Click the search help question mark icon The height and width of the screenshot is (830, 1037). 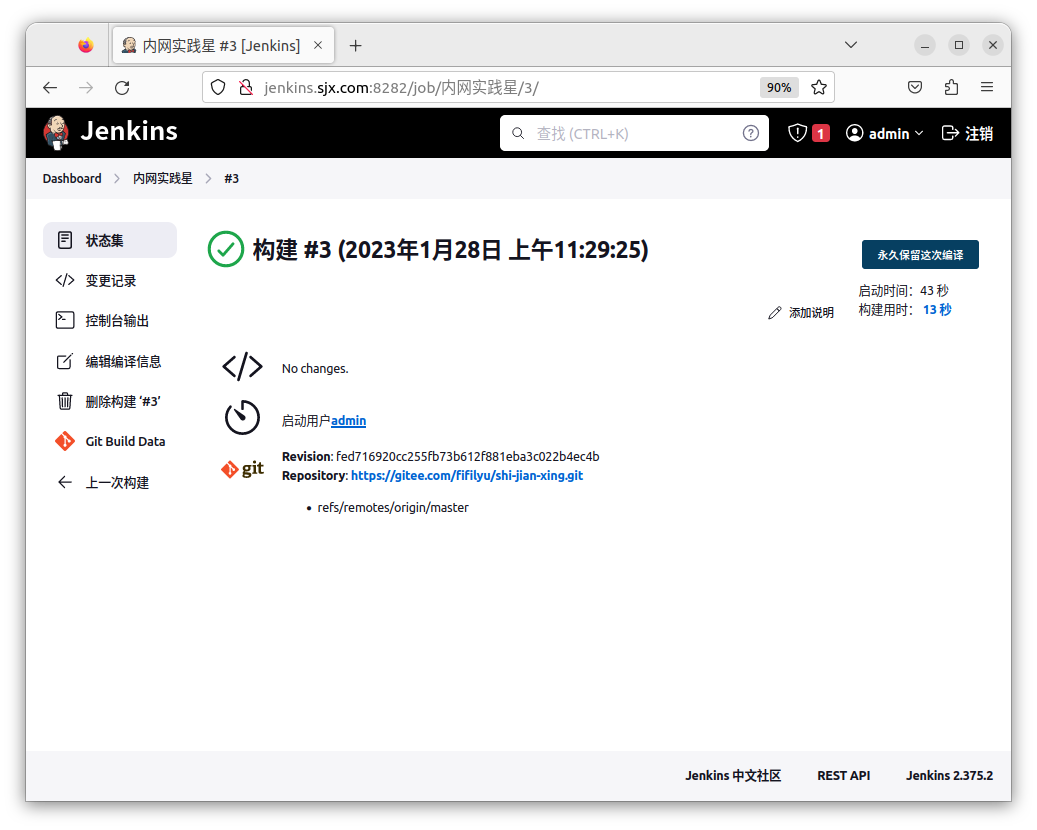[x=750, y=133]
